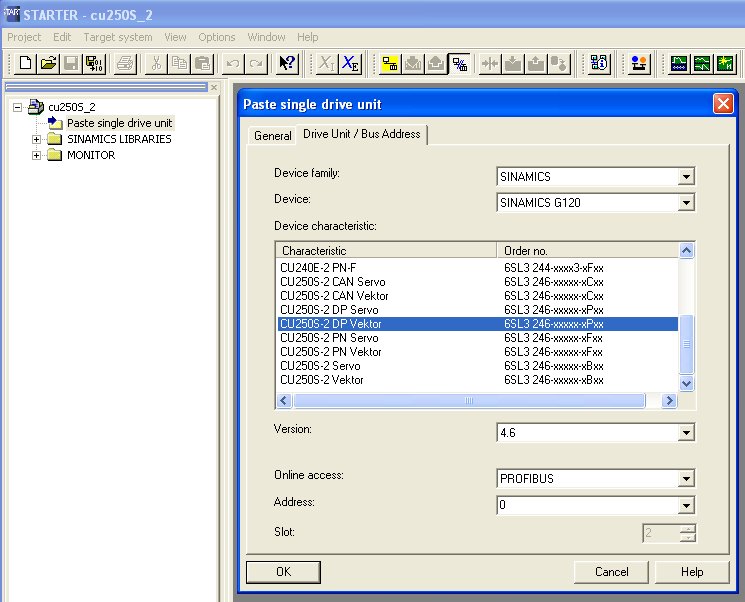The image size is (745, 602).
Task: Select the CU250S-2 DP Servo row
Action: tap(477, 310)
